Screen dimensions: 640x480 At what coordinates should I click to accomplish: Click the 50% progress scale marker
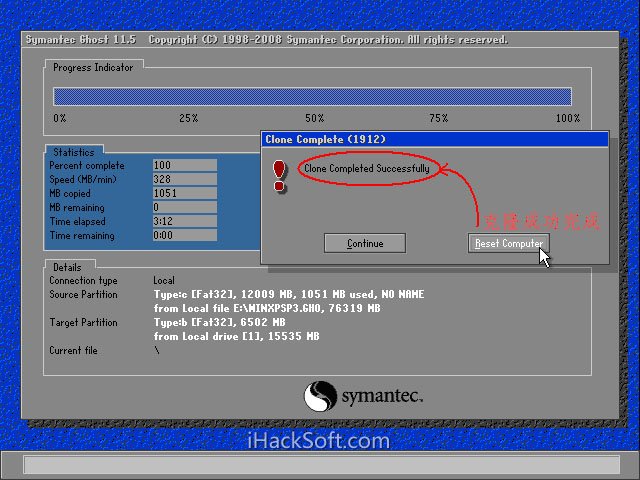(314, 118)
